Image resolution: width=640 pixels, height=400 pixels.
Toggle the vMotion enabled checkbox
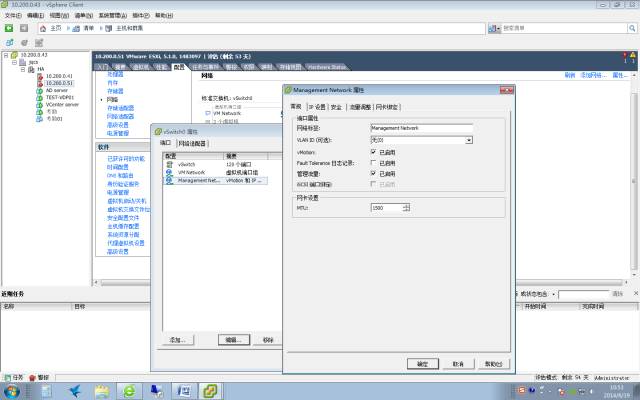click(x=373, y=152)
